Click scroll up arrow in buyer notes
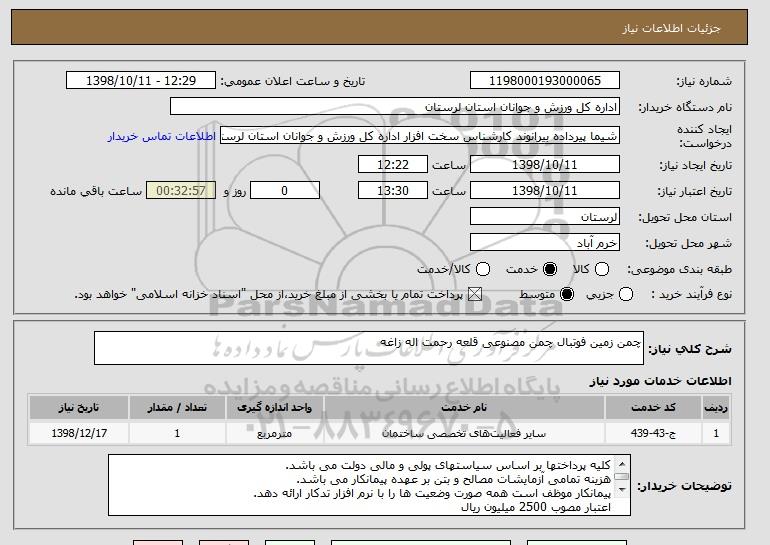 click(622, 464)
